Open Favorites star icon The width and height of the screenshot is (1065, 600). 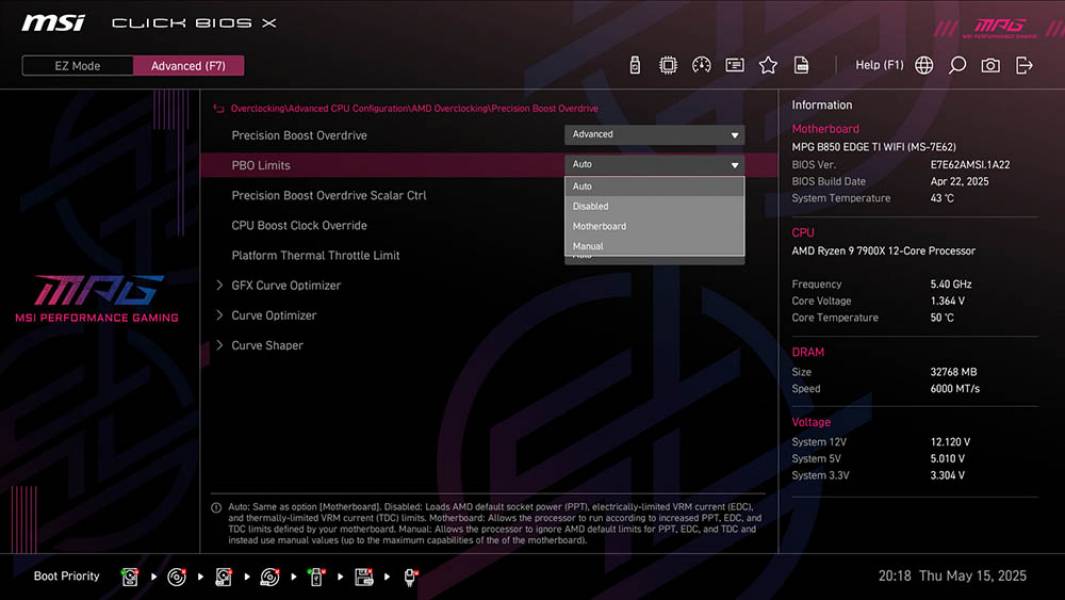pos(768,65)
